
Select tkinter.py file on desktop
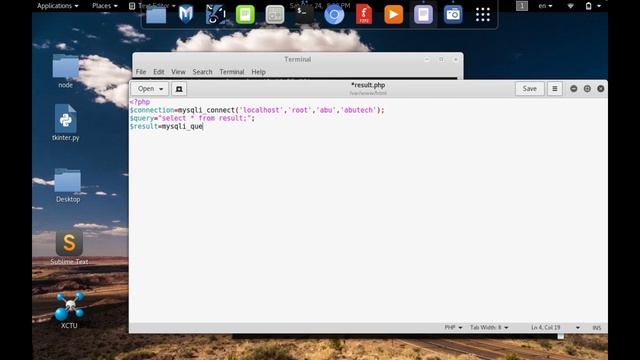pos(66,123)
